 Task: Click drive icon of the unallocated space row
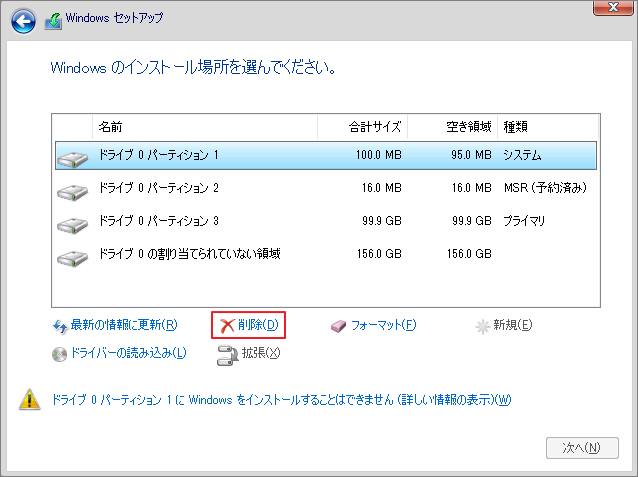click(72, 258)
